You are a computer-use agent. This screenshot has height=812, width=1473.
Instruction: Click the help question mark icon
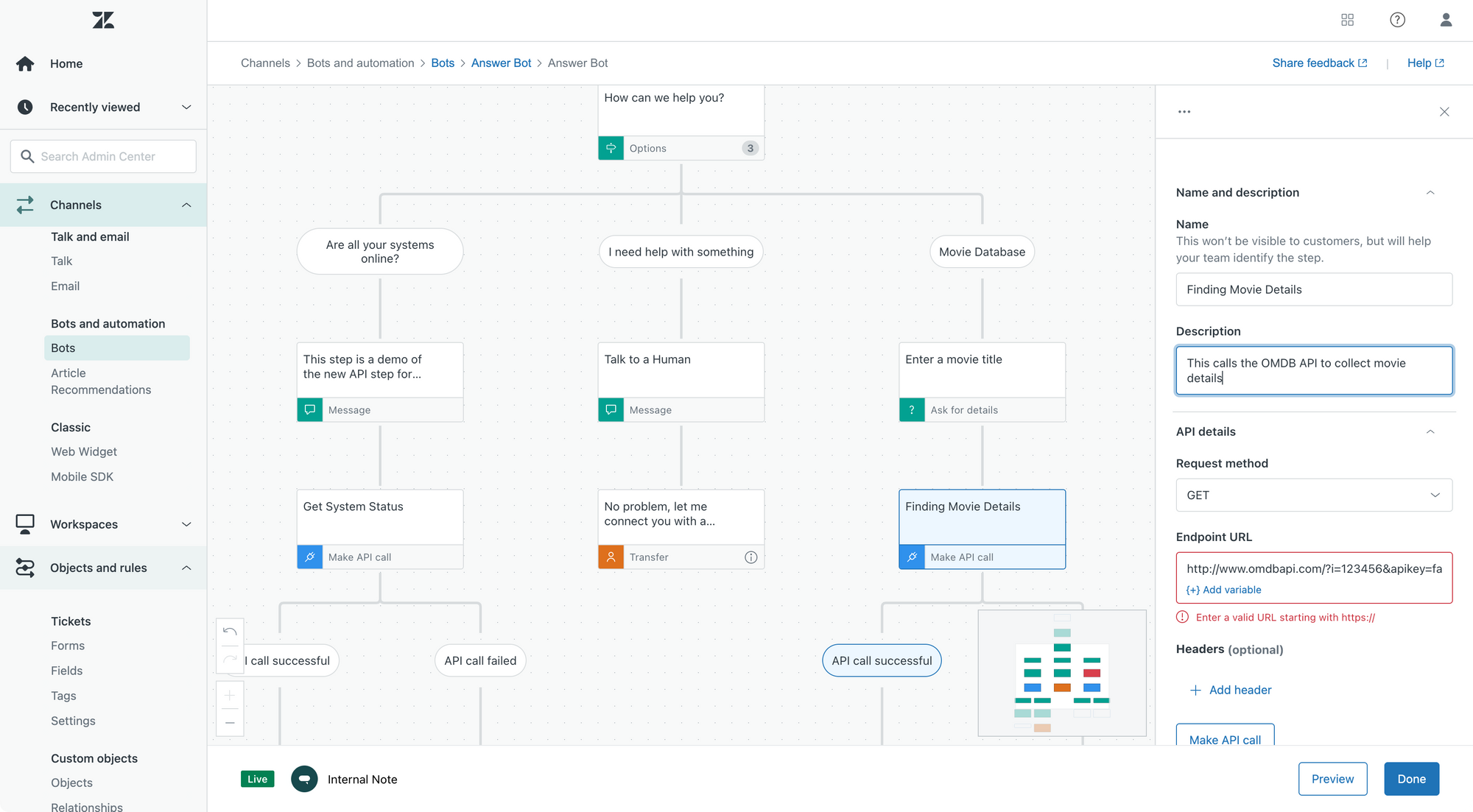pyautogui.click(x=1397, y=20)
